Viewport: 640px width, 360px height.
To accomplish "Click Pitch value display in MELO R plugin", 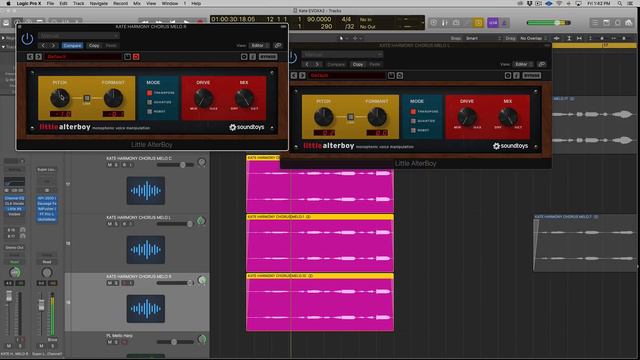I will [x=60, y=114].
